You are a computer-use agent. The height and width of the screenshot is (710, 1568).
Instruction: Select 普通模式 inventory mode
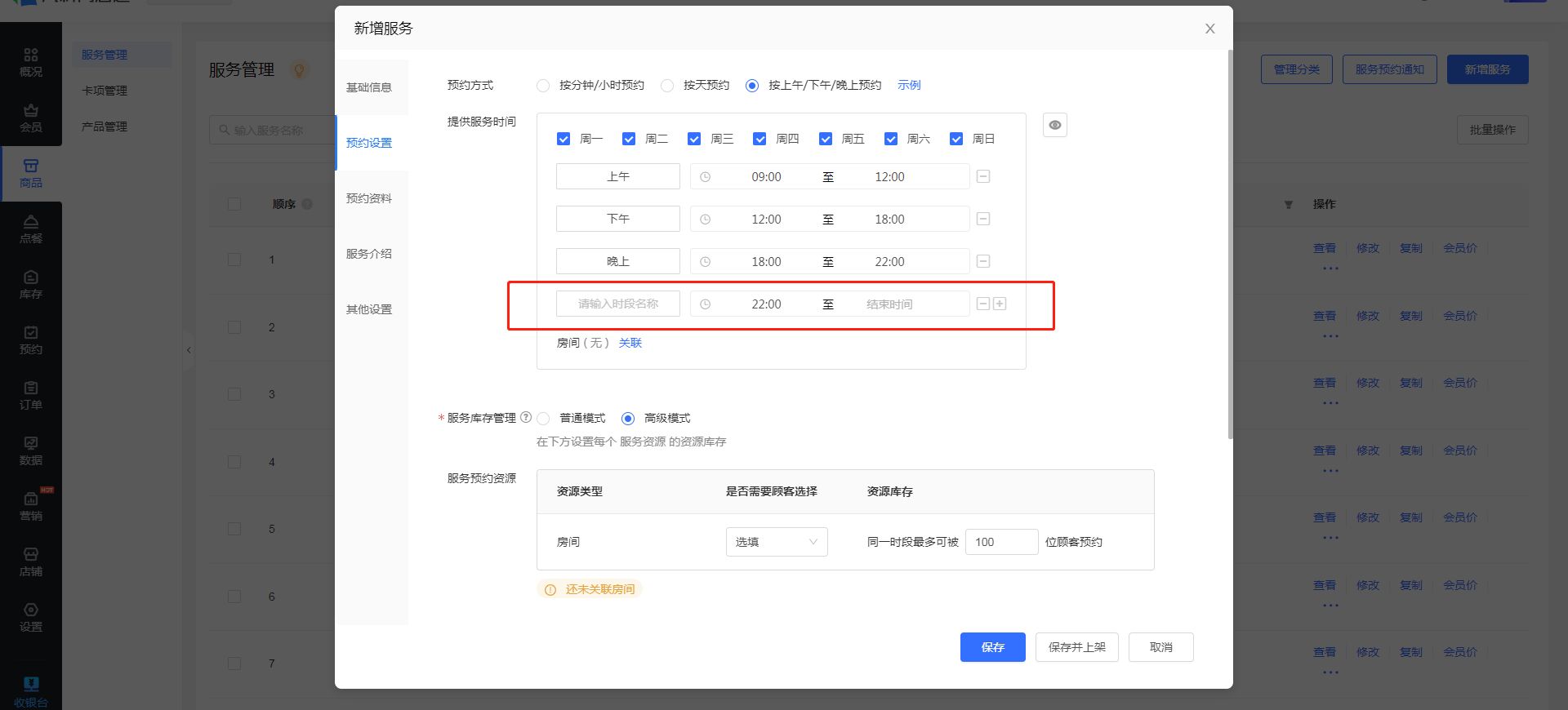click(x=543, y=418)
